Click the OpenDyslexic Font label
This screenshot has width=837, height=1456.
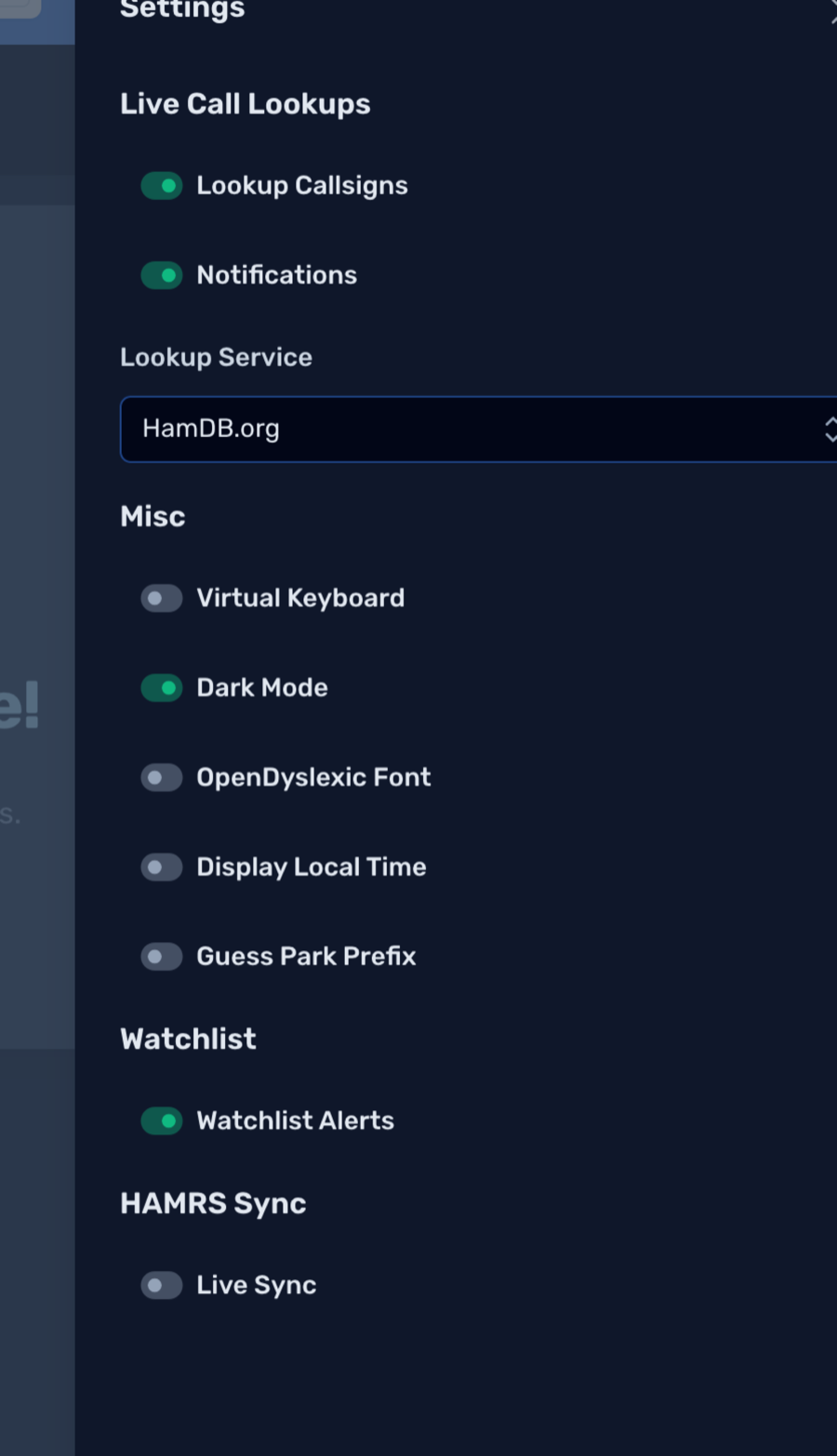click(313, 777)
